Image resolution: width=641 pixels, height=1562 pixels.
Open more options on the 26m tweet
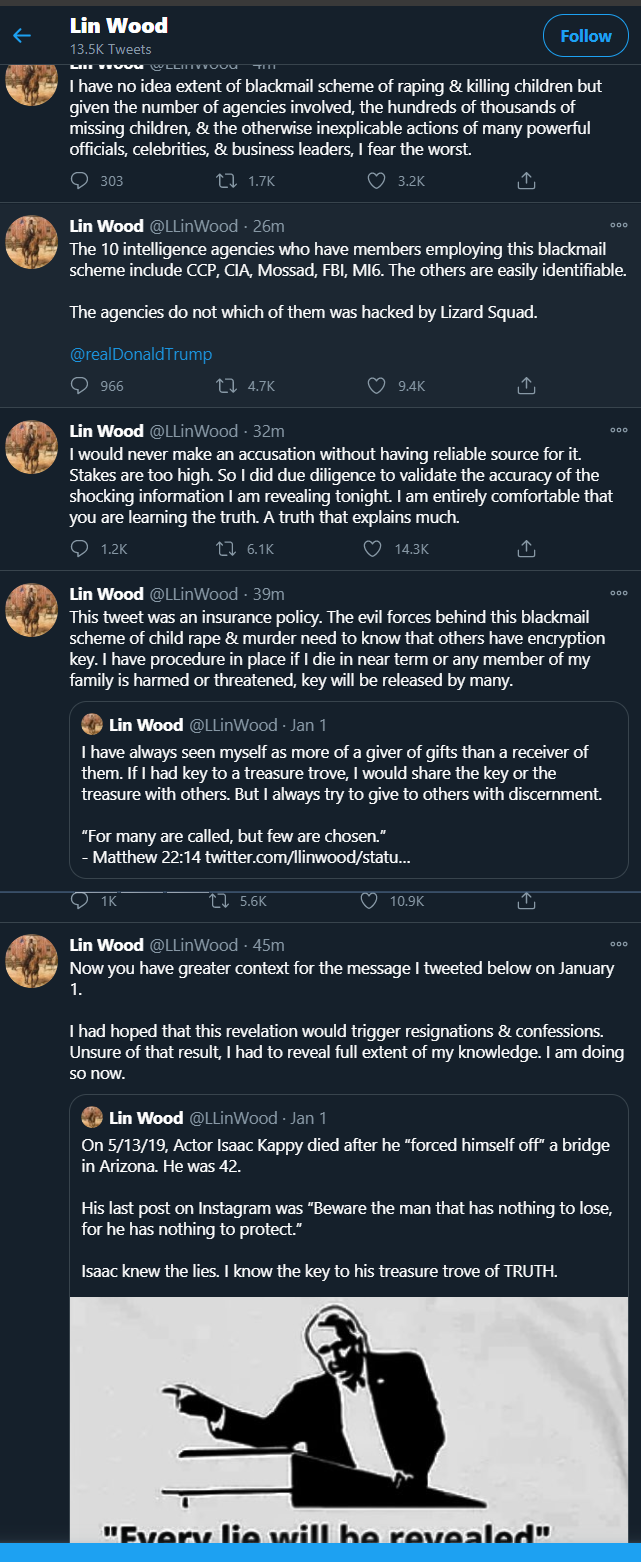pos(619,225)
